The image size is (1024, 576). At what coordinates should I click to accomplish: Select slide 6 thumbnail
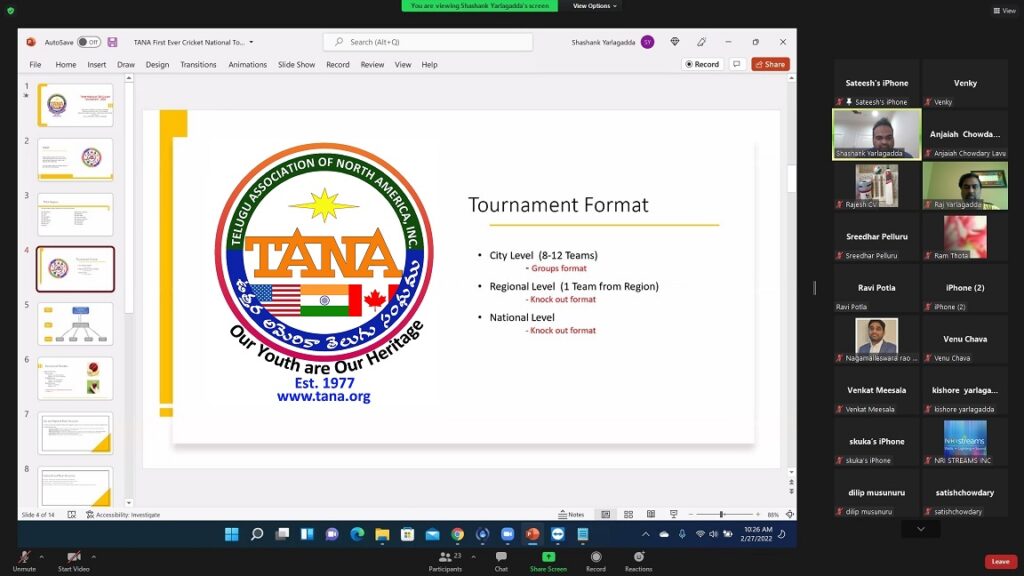click(75, 378)
